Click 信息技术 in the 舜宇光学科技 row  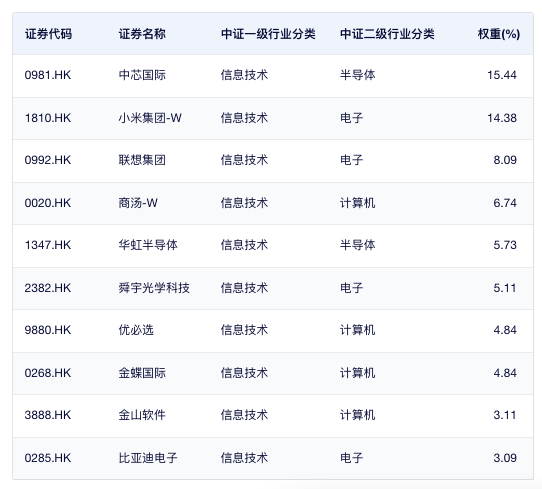(244, 288)
